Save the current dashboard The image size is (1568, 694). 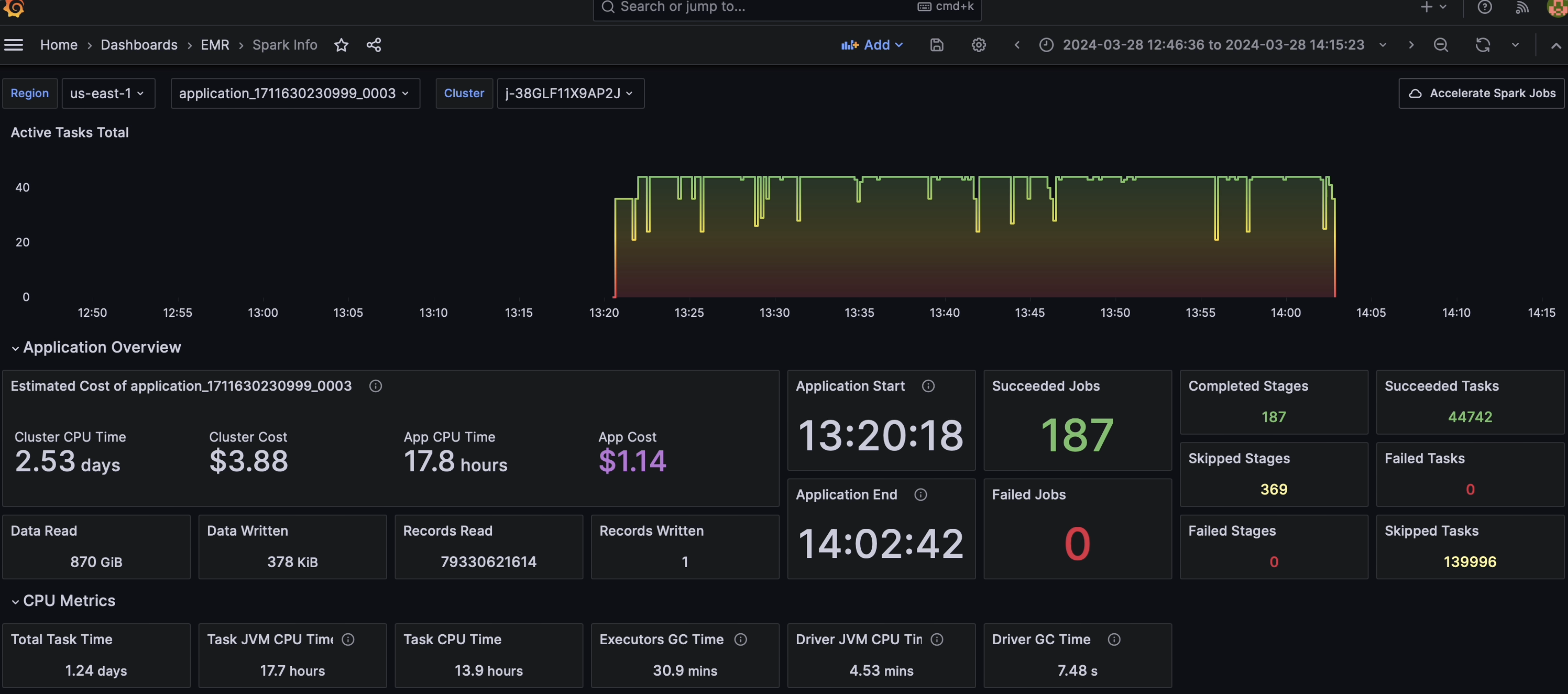(x=937, y=44)
